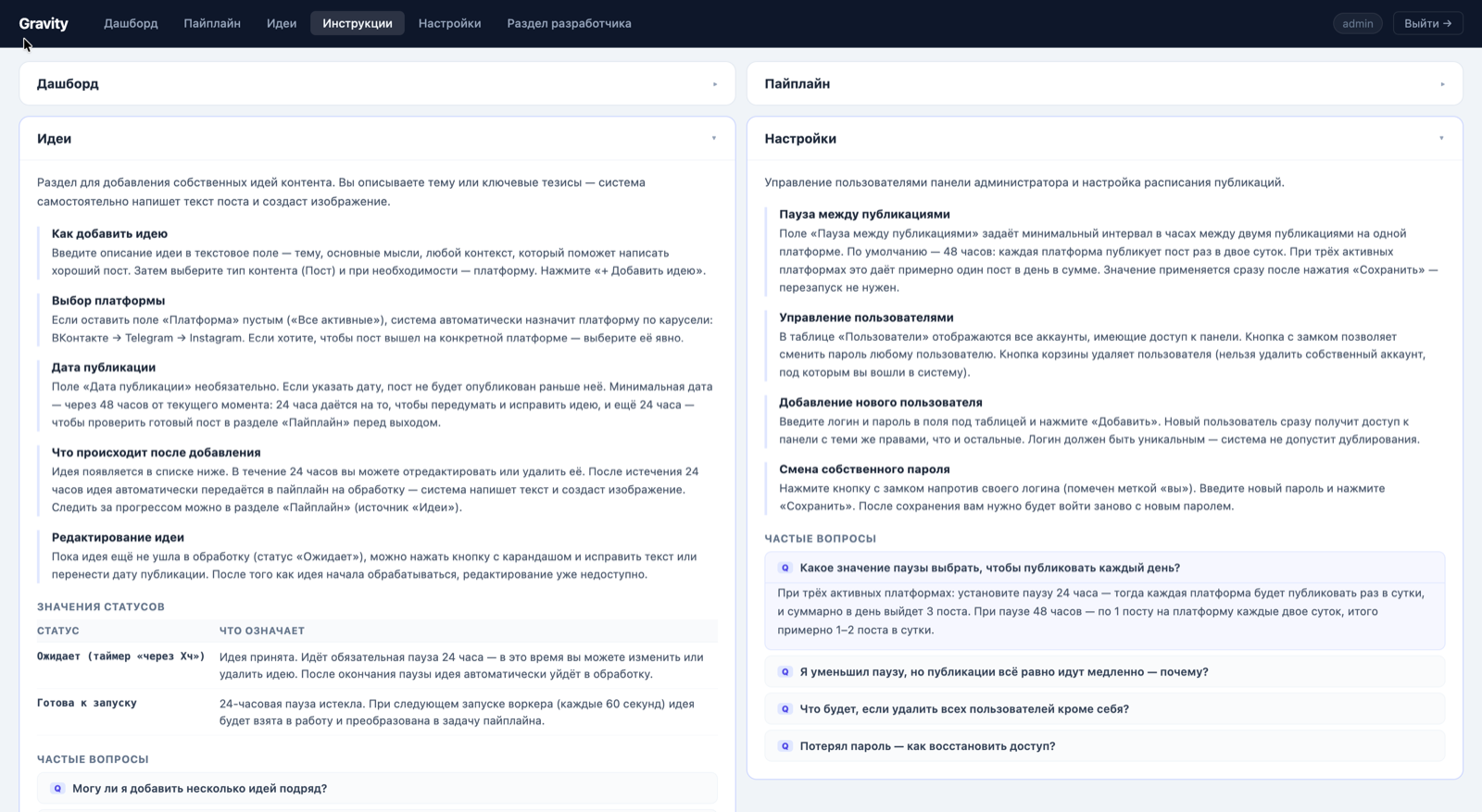Expand question about deleting all other users
1482x812 pixels.
(x=1104, y=709)
